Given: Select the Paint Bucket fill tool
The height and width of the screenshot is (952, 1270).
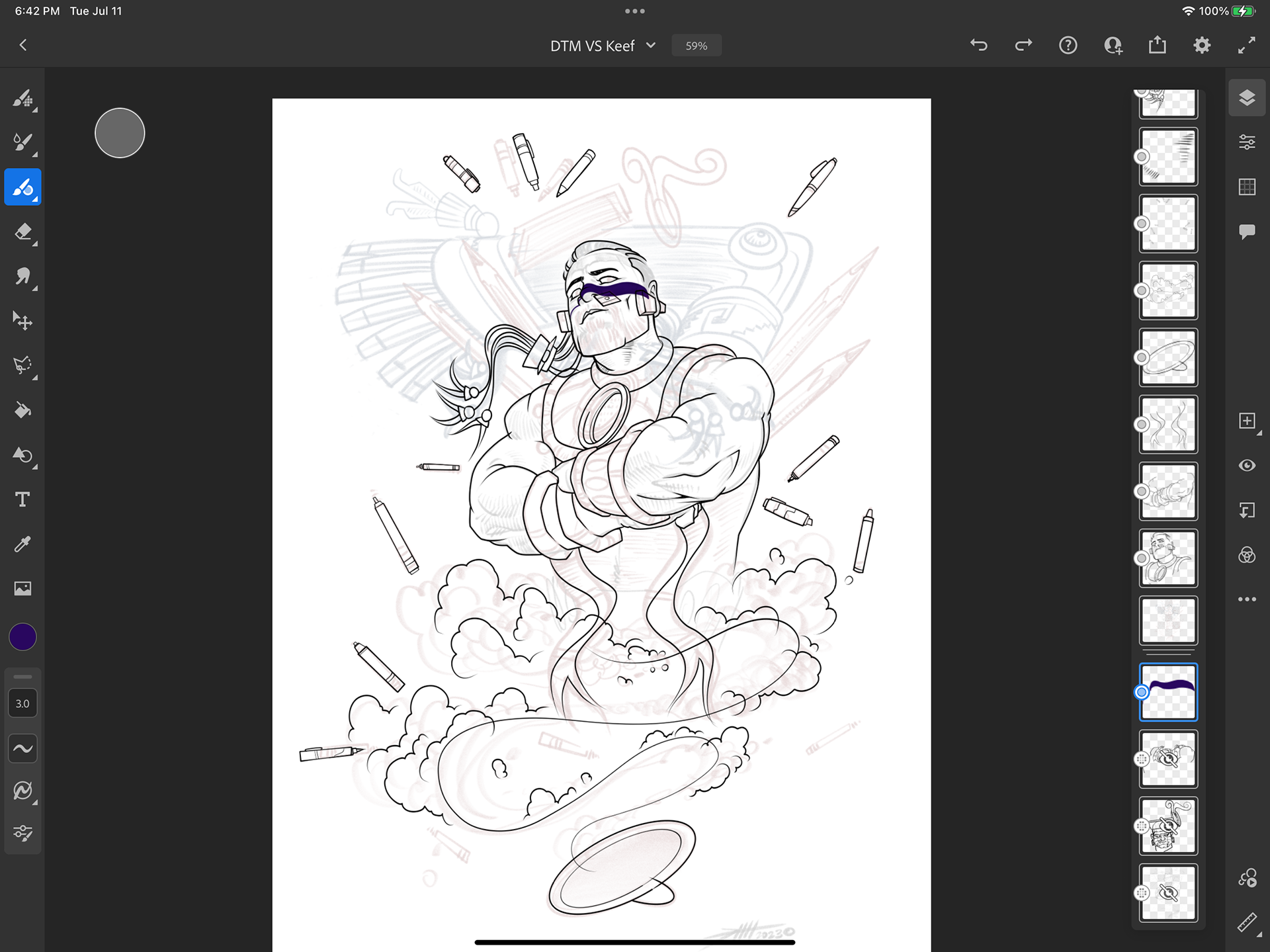Looking at the screenshot, I should pos(22,411).
